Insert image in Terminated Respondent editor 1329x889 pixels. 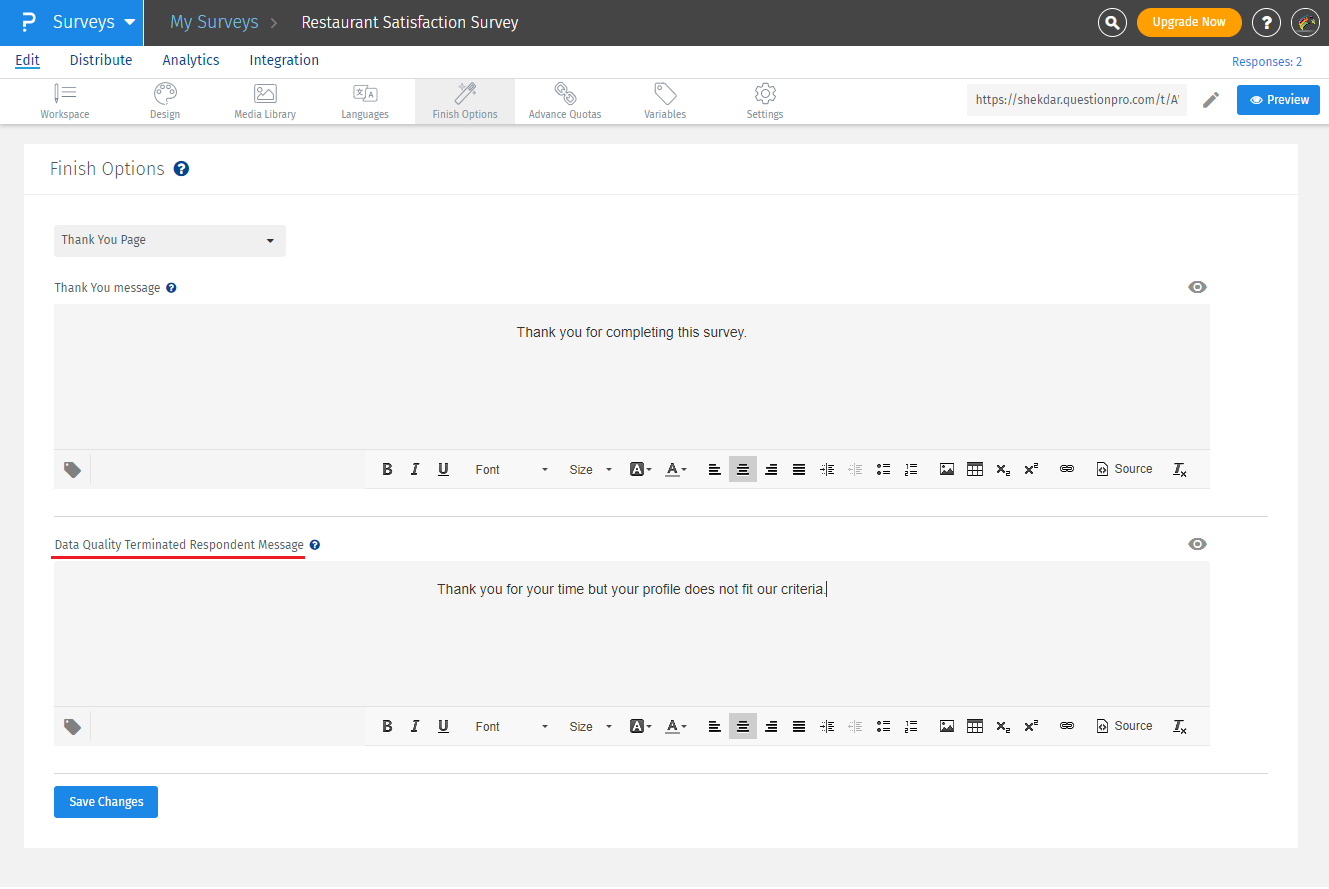coord(947,726)
